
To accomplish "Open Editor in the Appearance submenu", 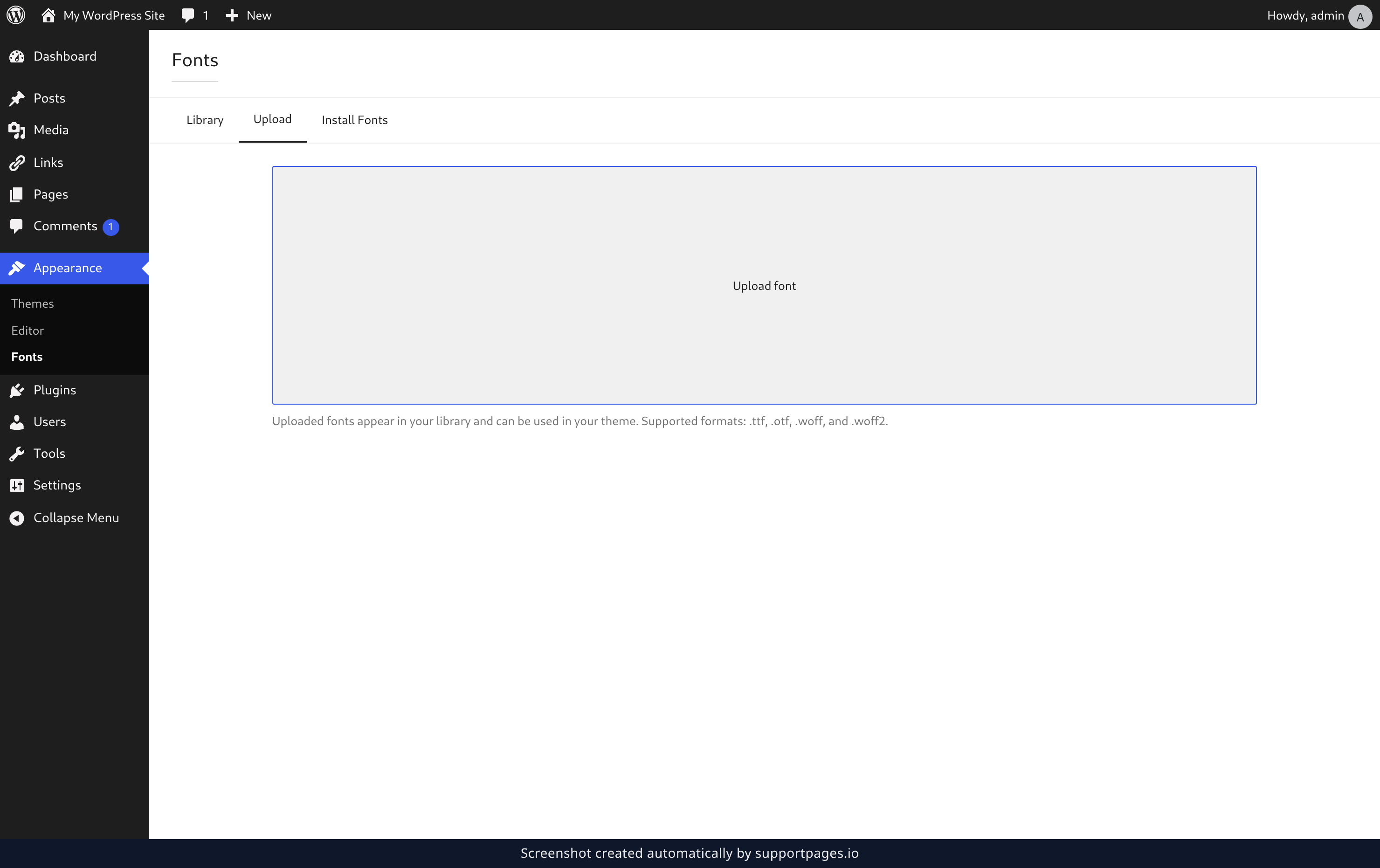I will coord(27,331).
